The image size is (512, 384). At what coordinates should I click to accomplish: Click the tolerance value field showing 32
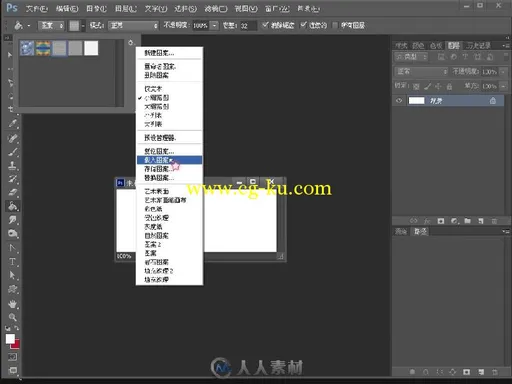click(248, 26)
